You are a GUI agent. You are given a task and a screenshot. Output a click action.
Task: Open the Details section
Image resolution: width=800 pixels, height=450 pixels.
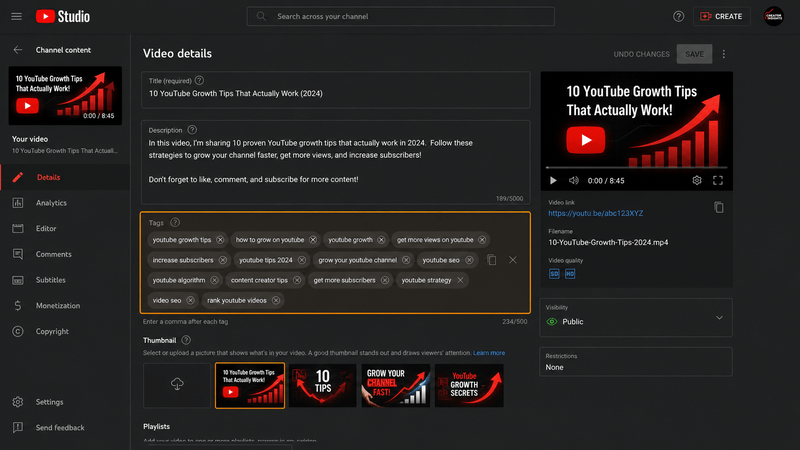pyautogui.click(x=65, y=177)
